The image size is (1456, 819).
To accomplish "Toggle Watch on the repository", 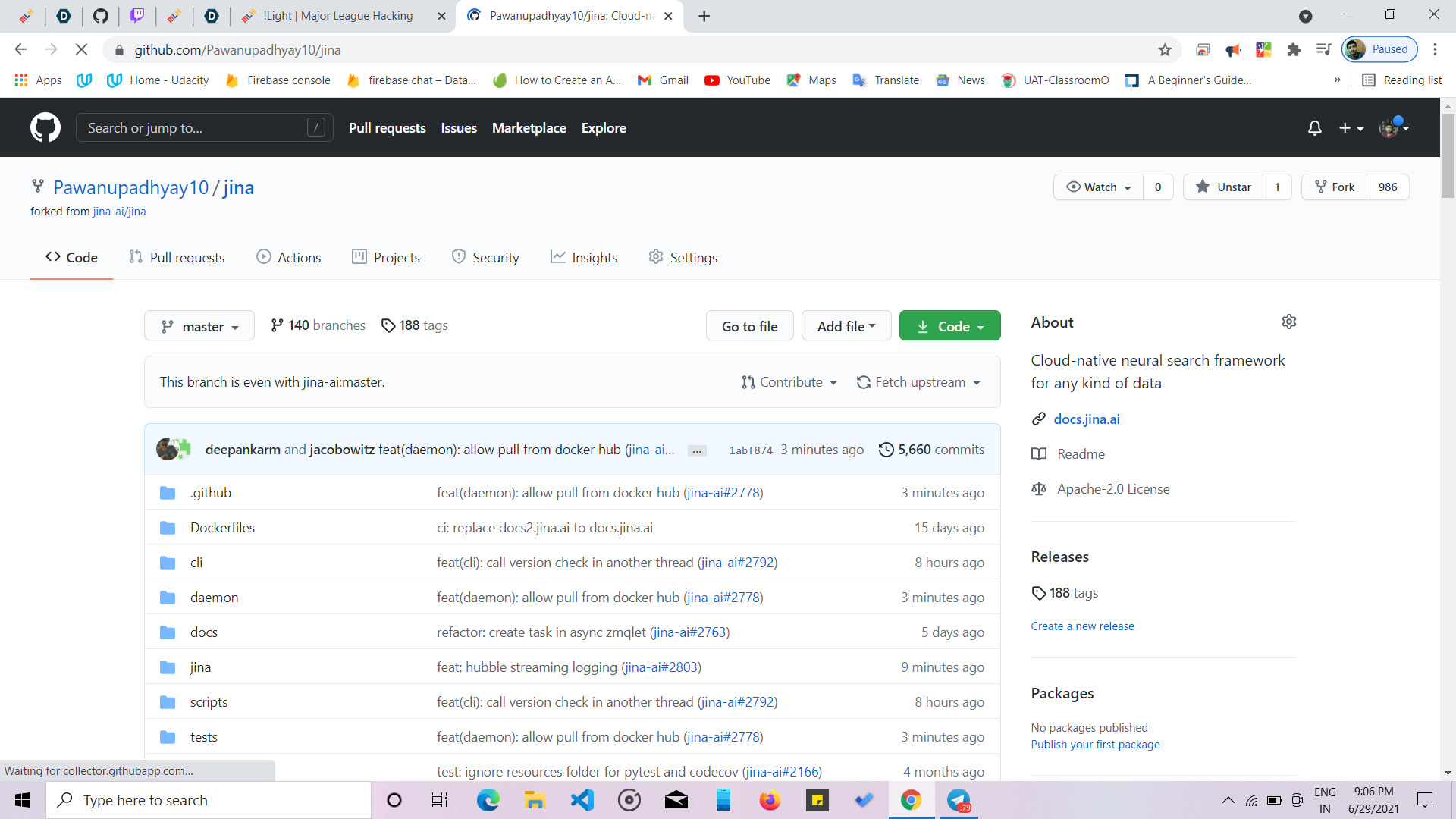I will pyautogui.click(x=1098, y=187).
